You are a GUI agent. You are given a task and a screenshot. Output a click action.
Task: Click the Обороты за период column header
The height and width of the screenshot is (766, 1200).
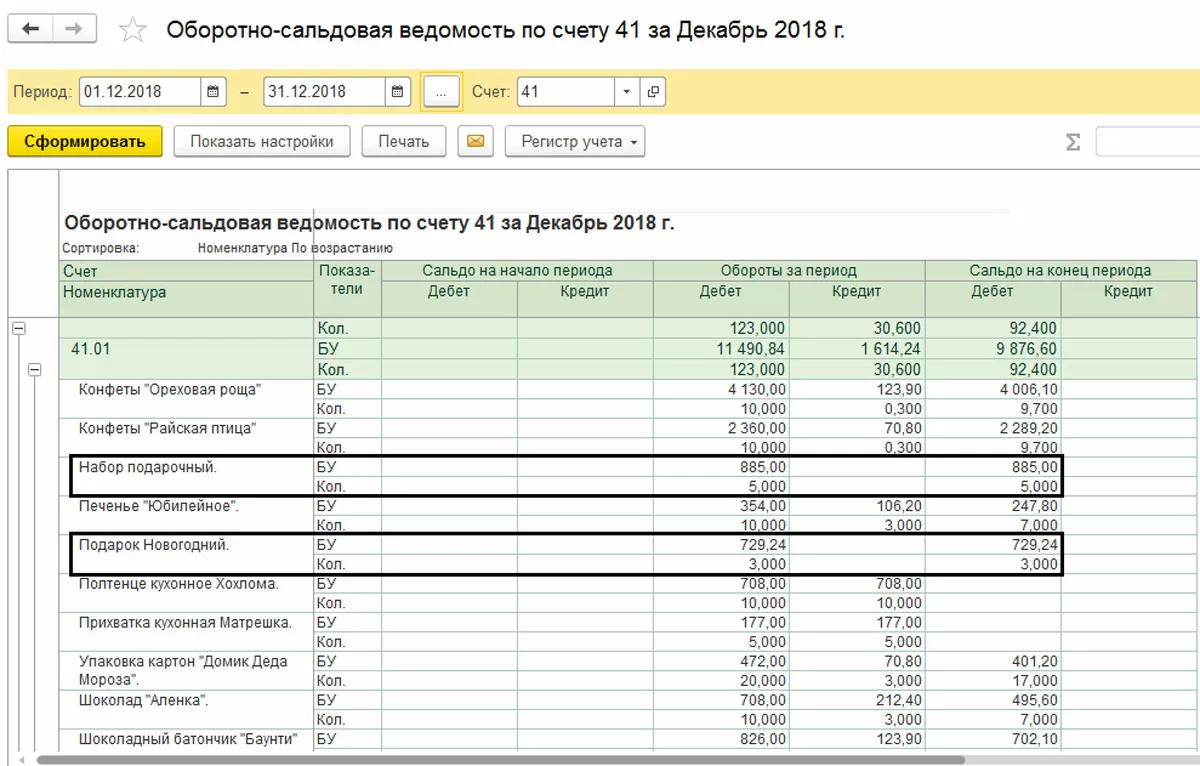click(x=789, y=270)
